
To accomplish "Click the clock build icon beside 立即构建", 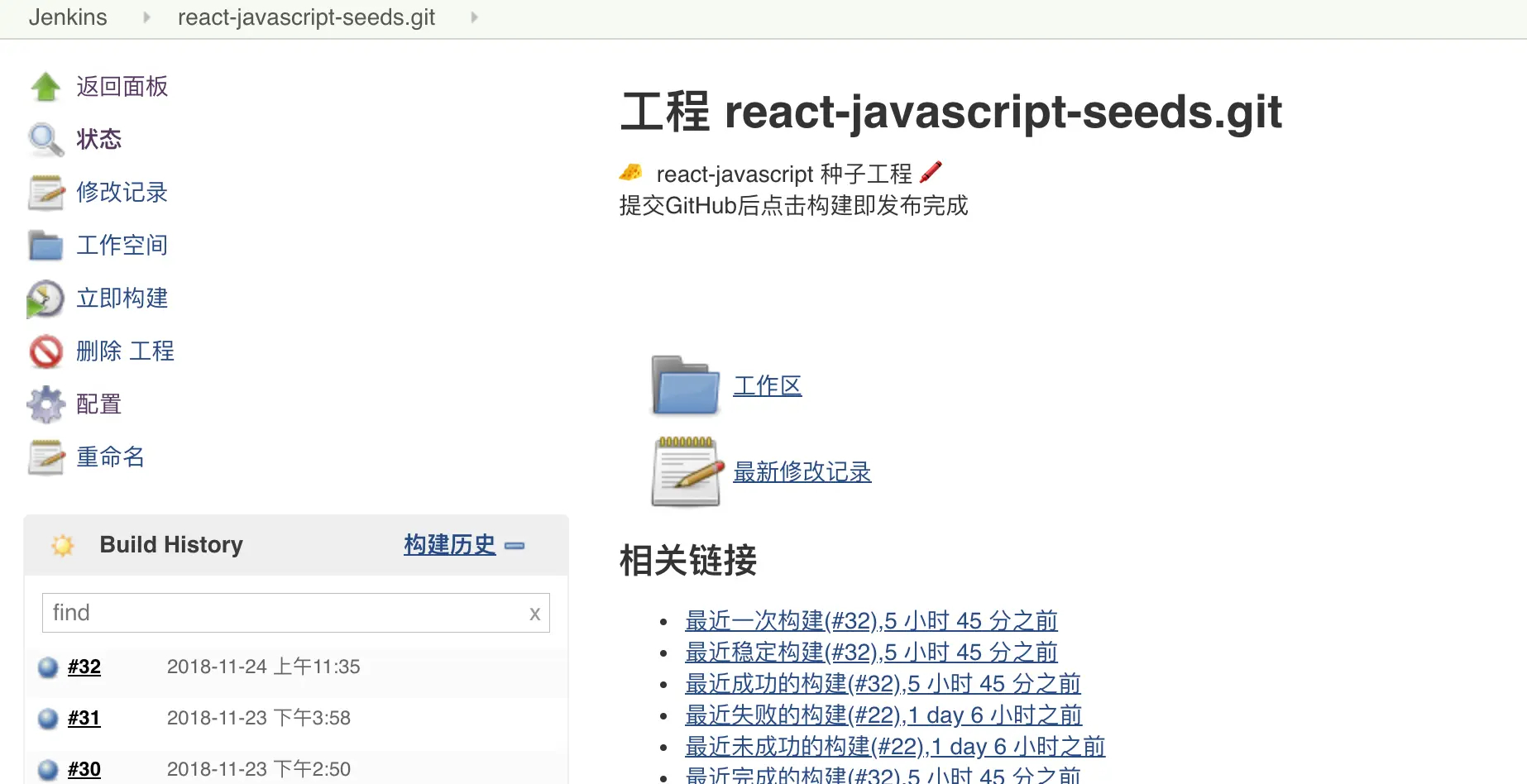I will pyautogui.click(x=45, y=299).
